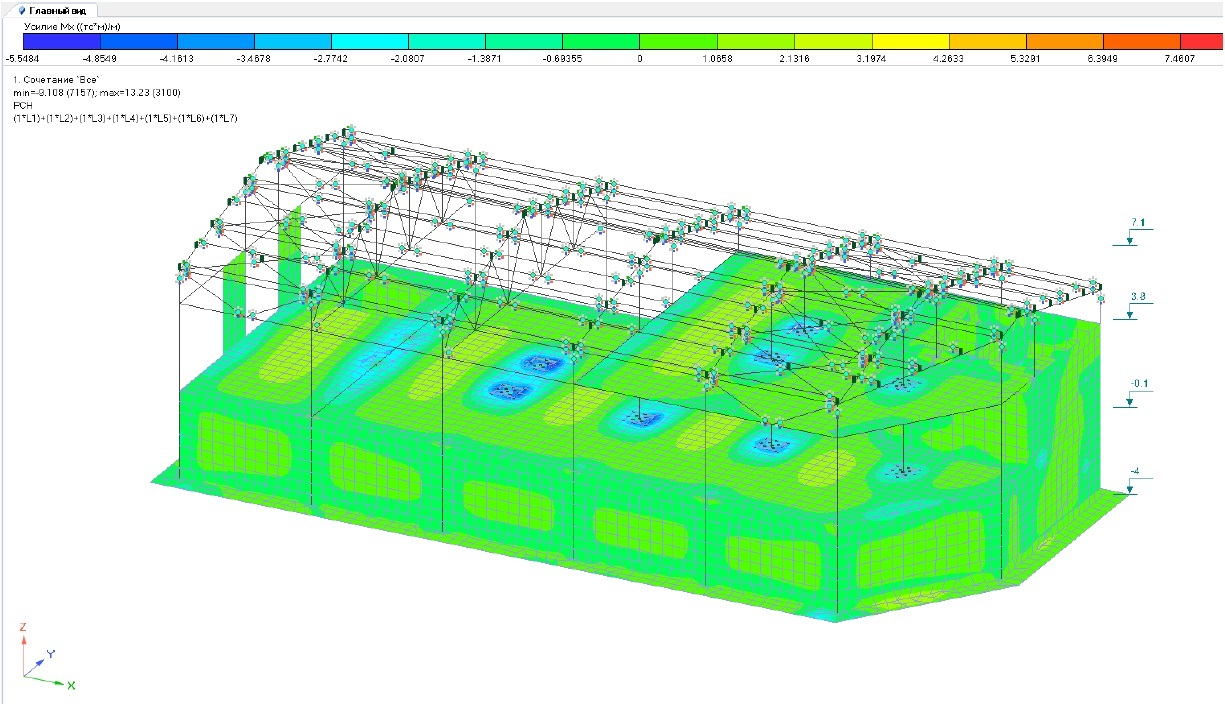Viewport: 1225px width, 706px height.
Task: Select the yellow 3.1974 color scale segment
Action: pyautogui.click(x=910, y=41)
